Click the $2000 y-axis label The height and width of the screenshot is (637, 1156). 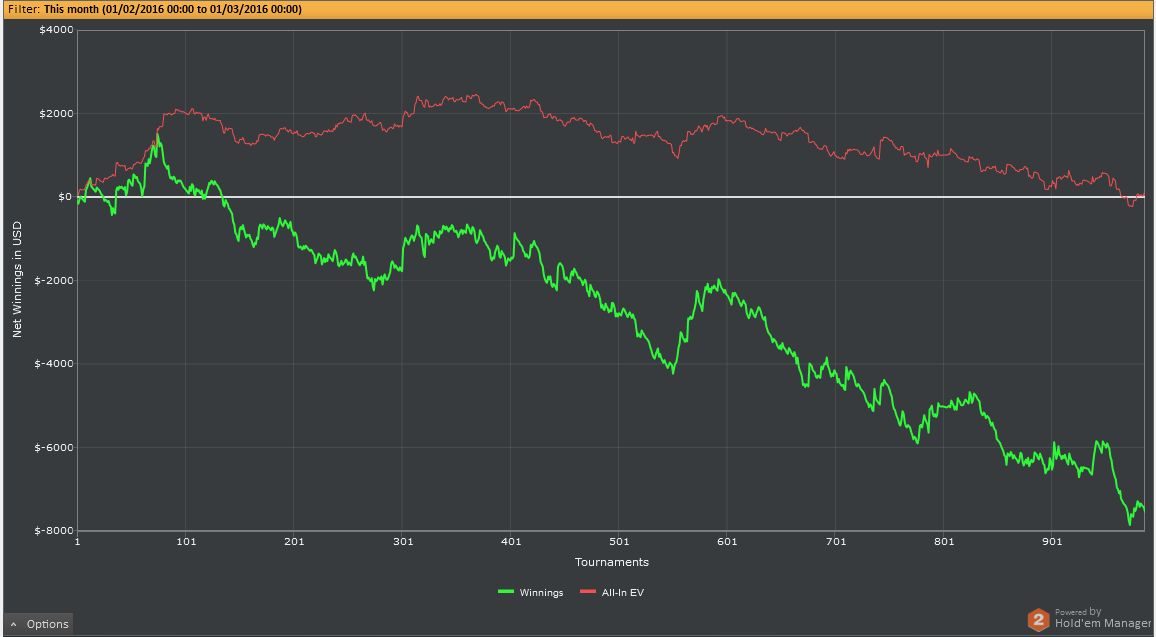[x=58, y=114]
